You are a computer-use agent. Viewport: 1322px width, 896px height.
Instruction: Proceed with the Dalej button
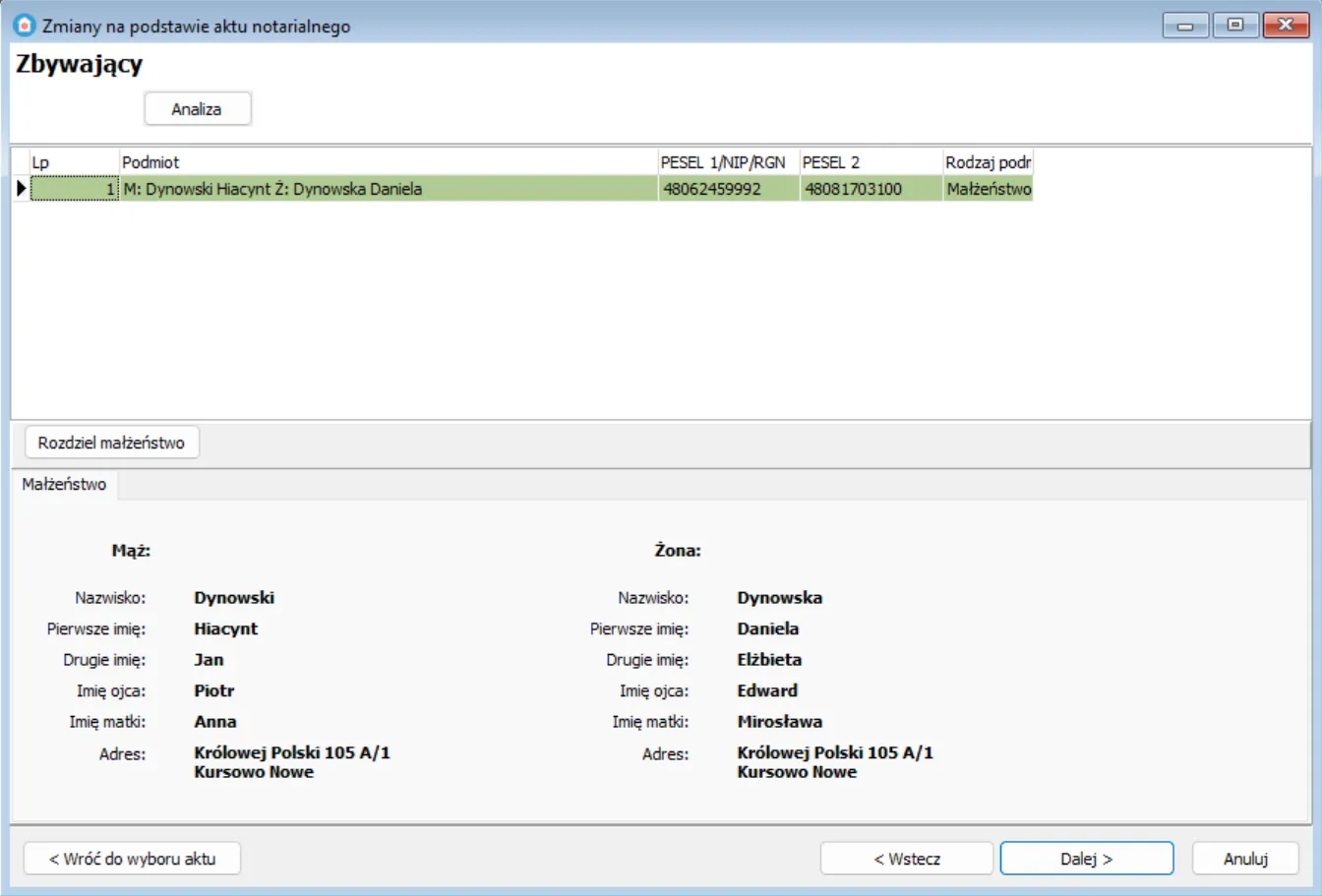click(x=1086, y=859)
